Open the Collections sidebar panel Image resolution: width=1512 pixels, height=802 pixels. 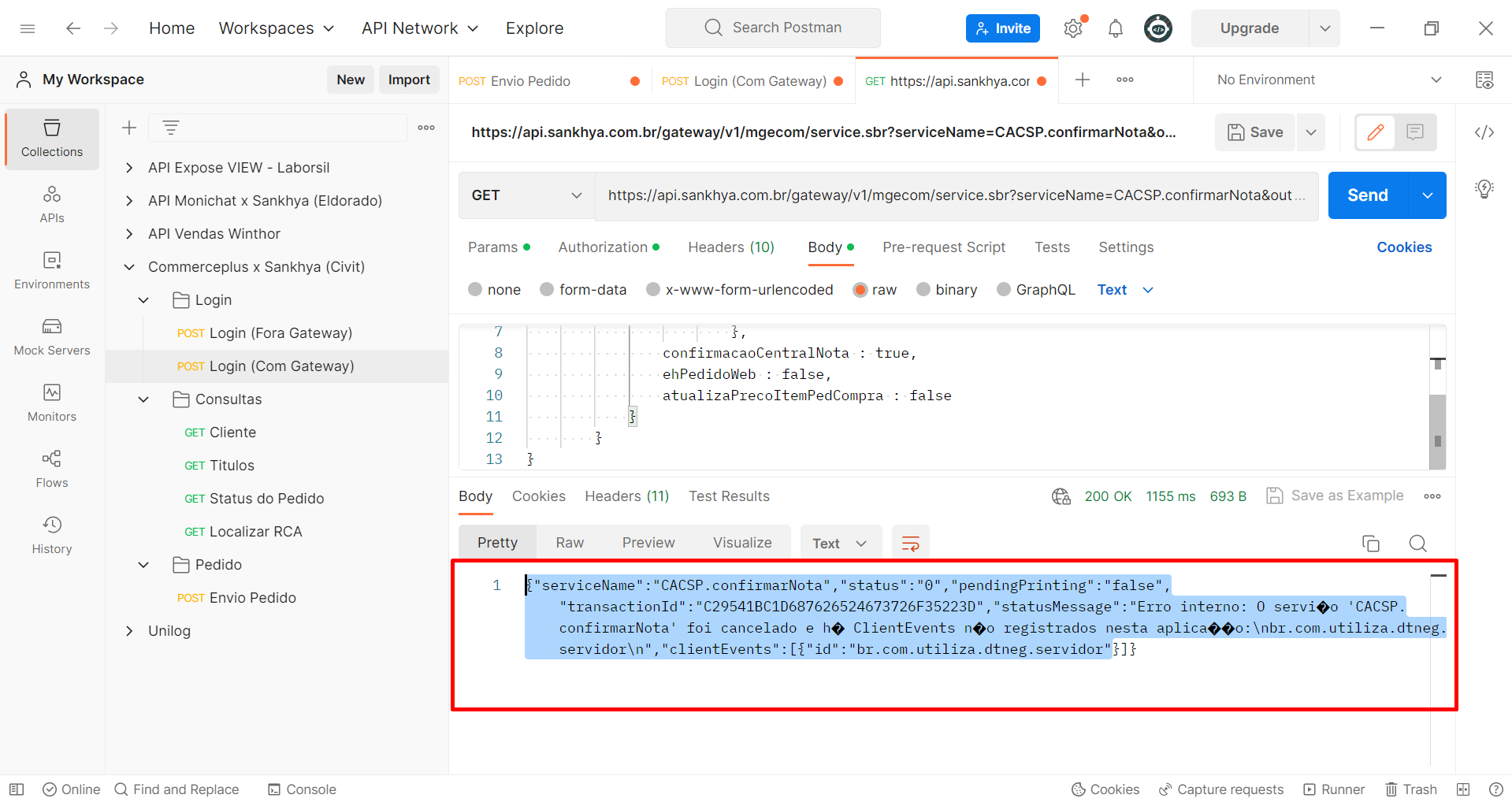[52, 139]
